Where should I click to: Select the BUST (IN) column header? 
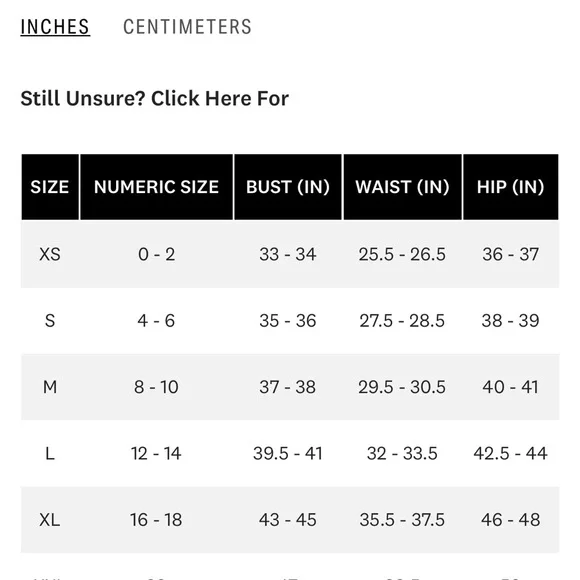point(288,187)
